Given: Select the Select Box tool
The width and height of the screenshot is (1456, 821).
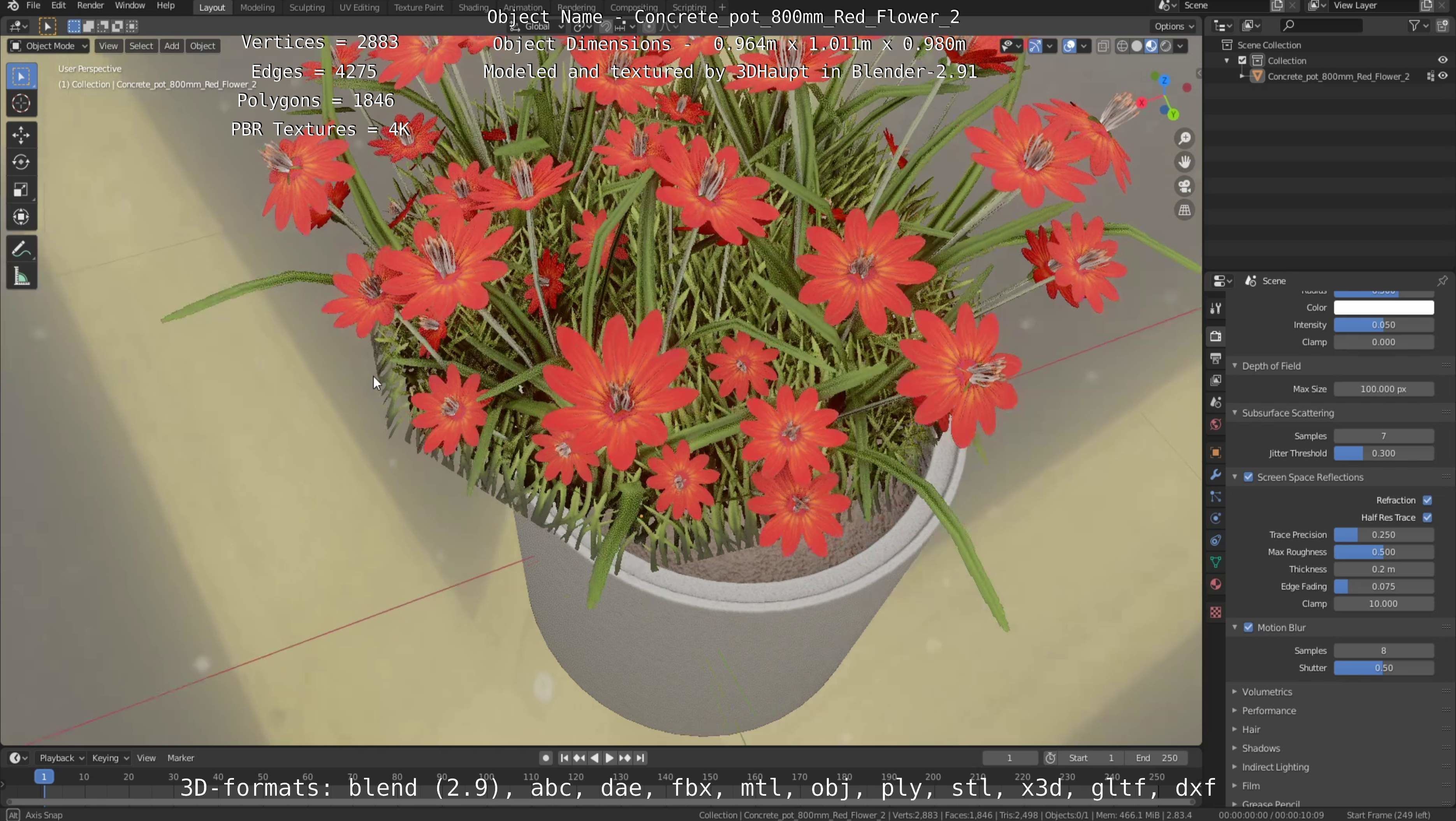Looking at the screenshot, I should (21, 76).
